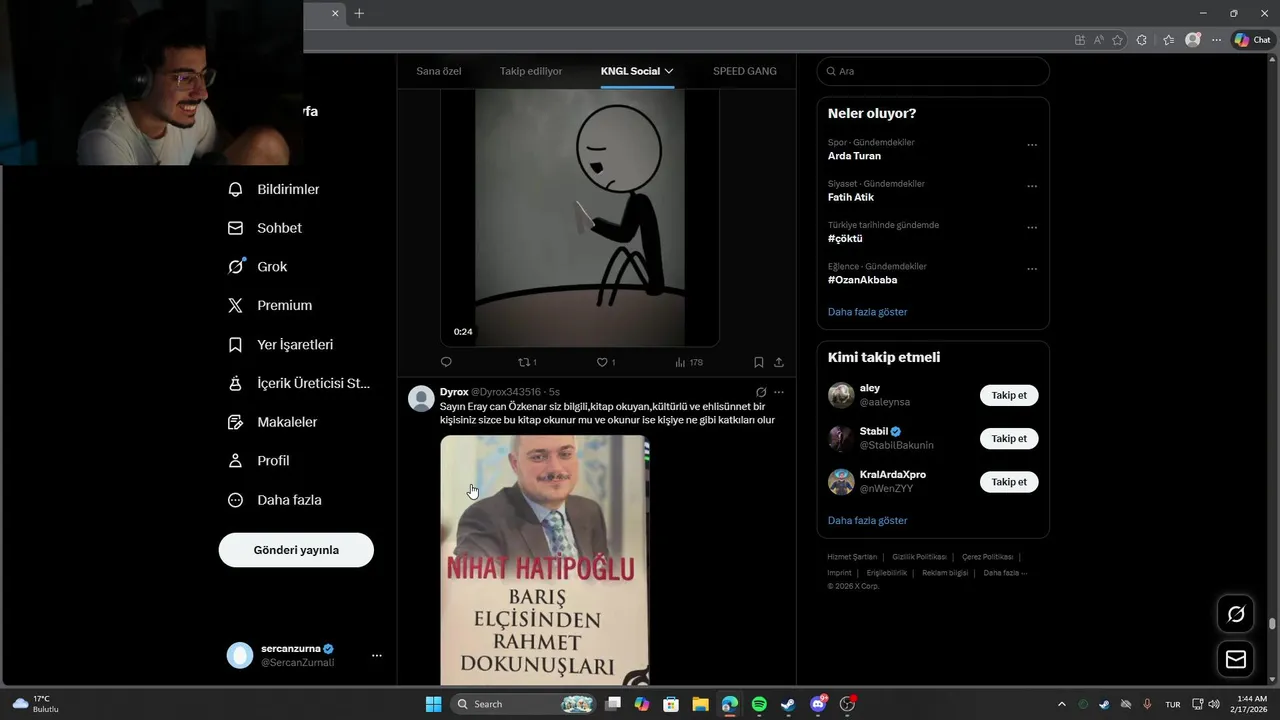Open the Daha fazla sidebar menu

[274, 500]
